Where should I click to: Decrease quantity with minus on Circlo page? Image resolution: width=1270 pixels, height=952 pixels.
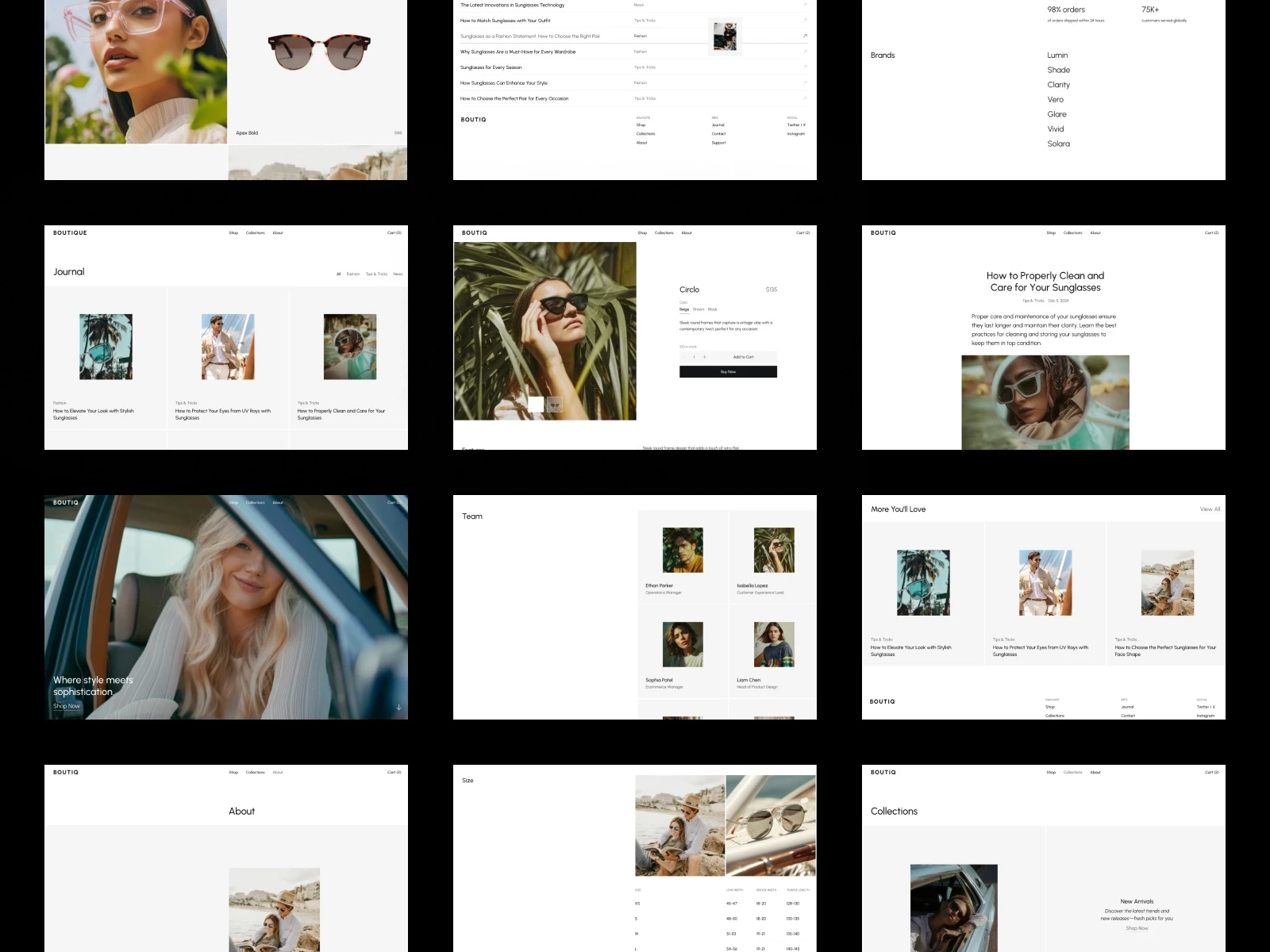pyautogui.click(x=684, y=357)
